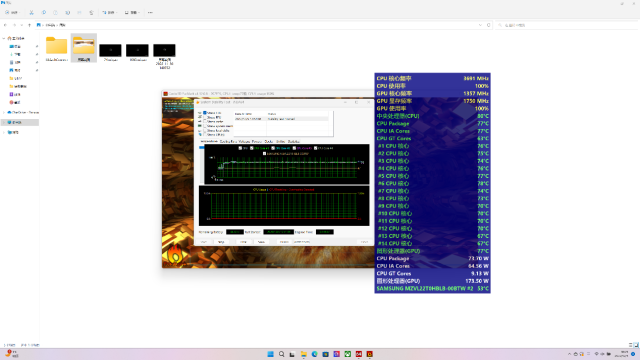Go forward using Explorer's forward arrow

pyautogui.click(x=14, y=25)
